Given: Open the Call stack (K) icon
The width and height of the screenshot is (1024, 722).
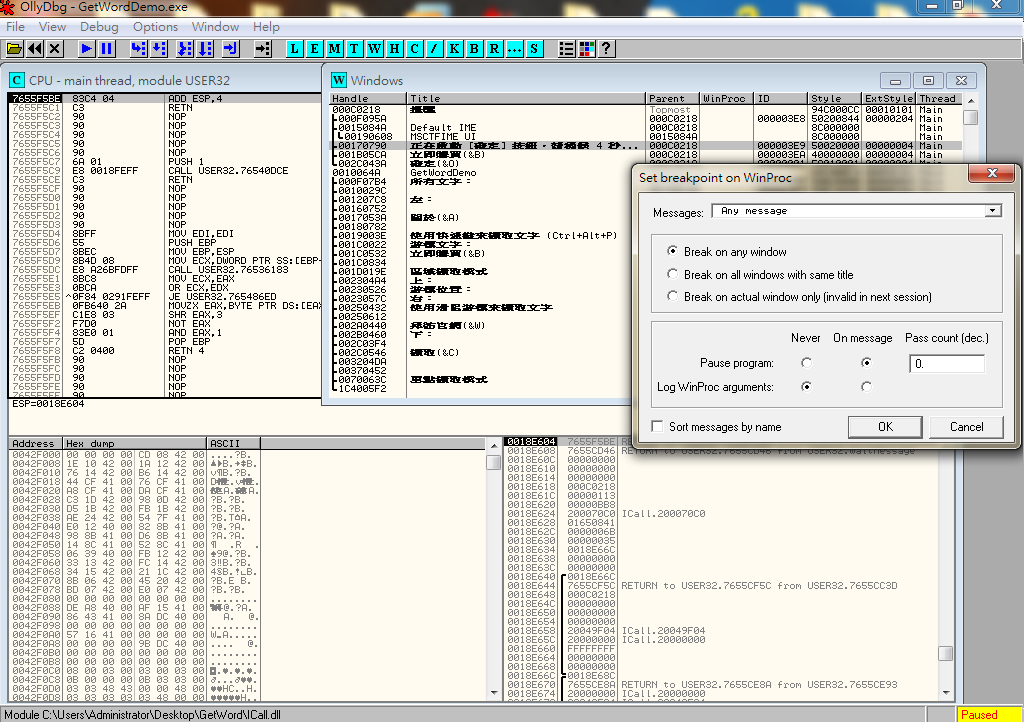Looking at the screenshot, I should (x=454, y=48).
